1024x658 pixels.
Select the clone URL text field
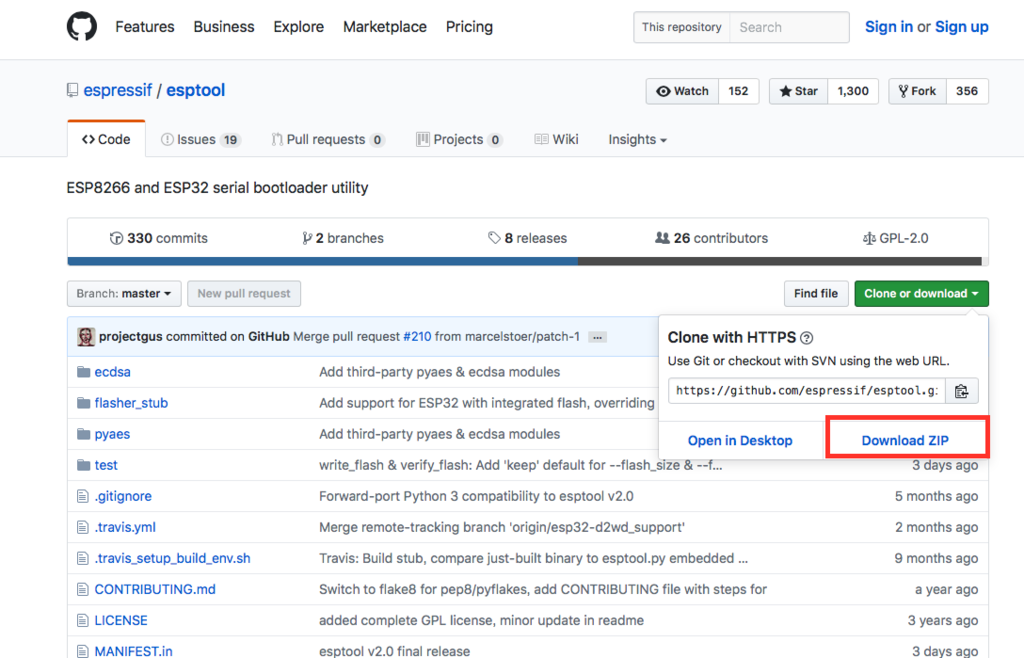pos(807,390)
